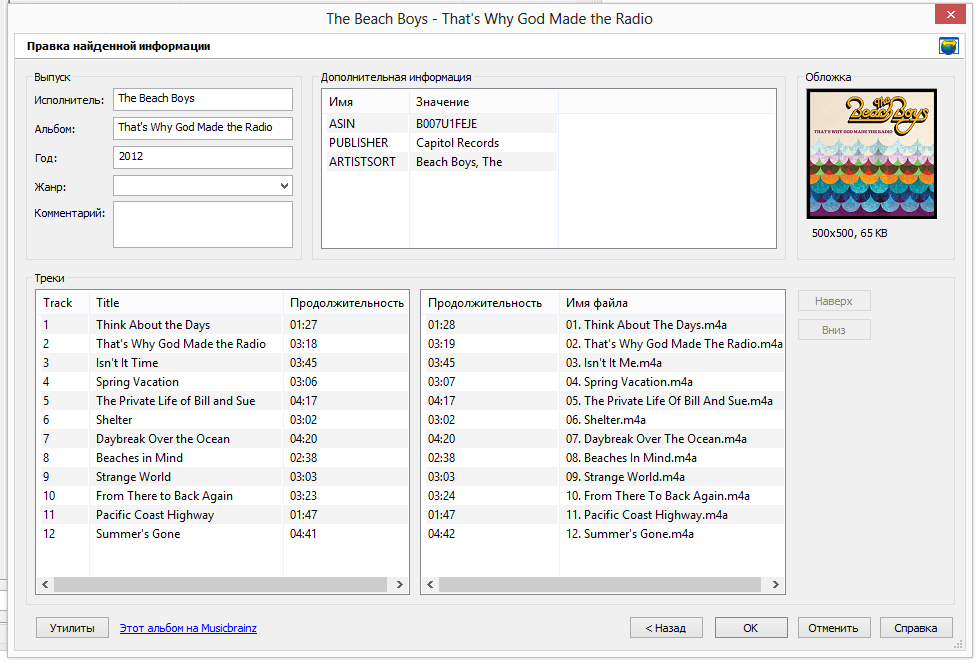Image resolution: width=979 pixels, height=665 pixels.
Task: Select file 03. Isn't It Me.m4a
Action: pos(603,363)
